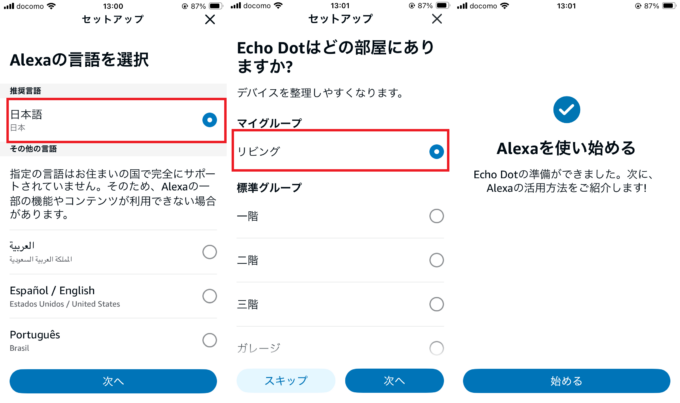This screenshot has height=403, width=680.
Task: Select the Arabic language radio button
Action: [x=209, y=252]
